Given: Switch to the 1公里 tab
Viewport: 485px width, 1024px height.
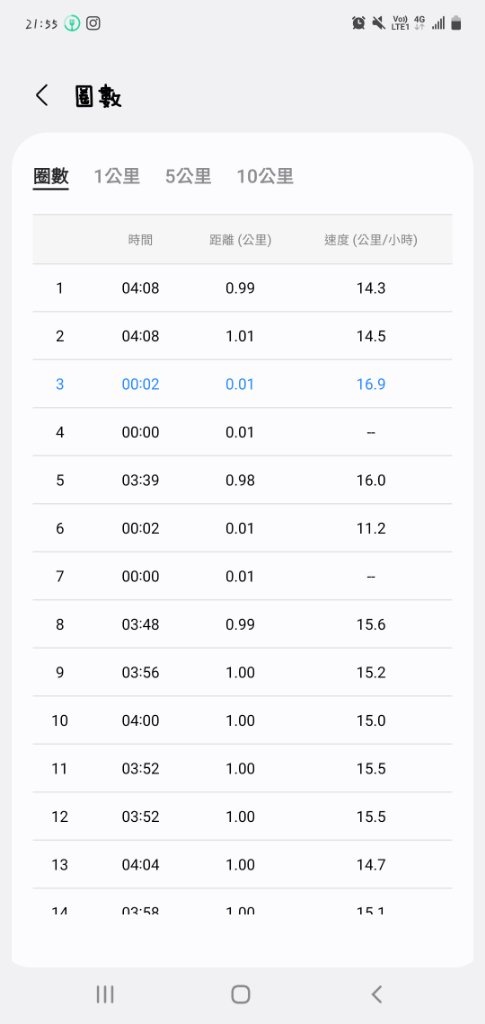Looking at the screenshot, I should pyautogui.click(x=117, y=176).
